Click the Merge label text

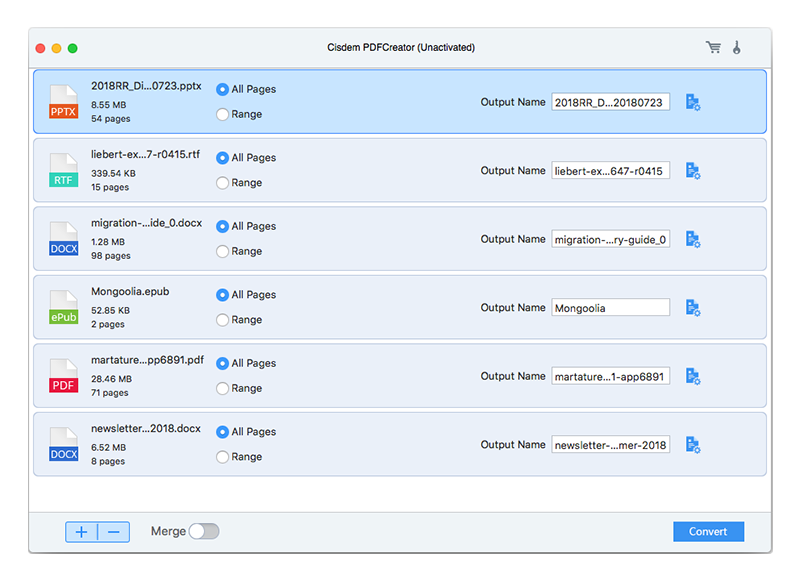coord(168,532)
